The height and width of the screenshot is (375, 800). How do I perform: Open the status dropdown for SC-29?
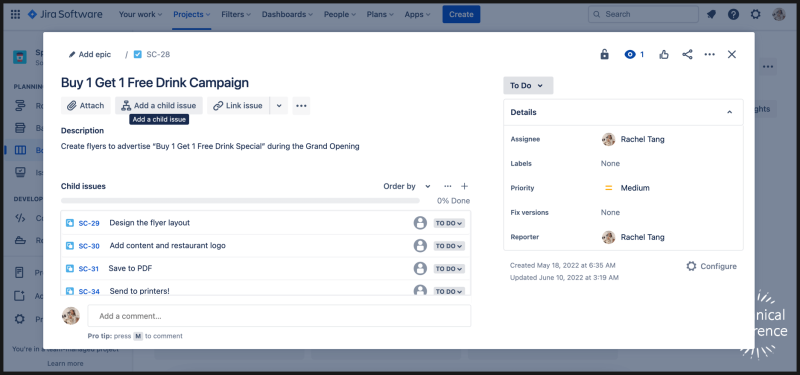tap(449, 223)
